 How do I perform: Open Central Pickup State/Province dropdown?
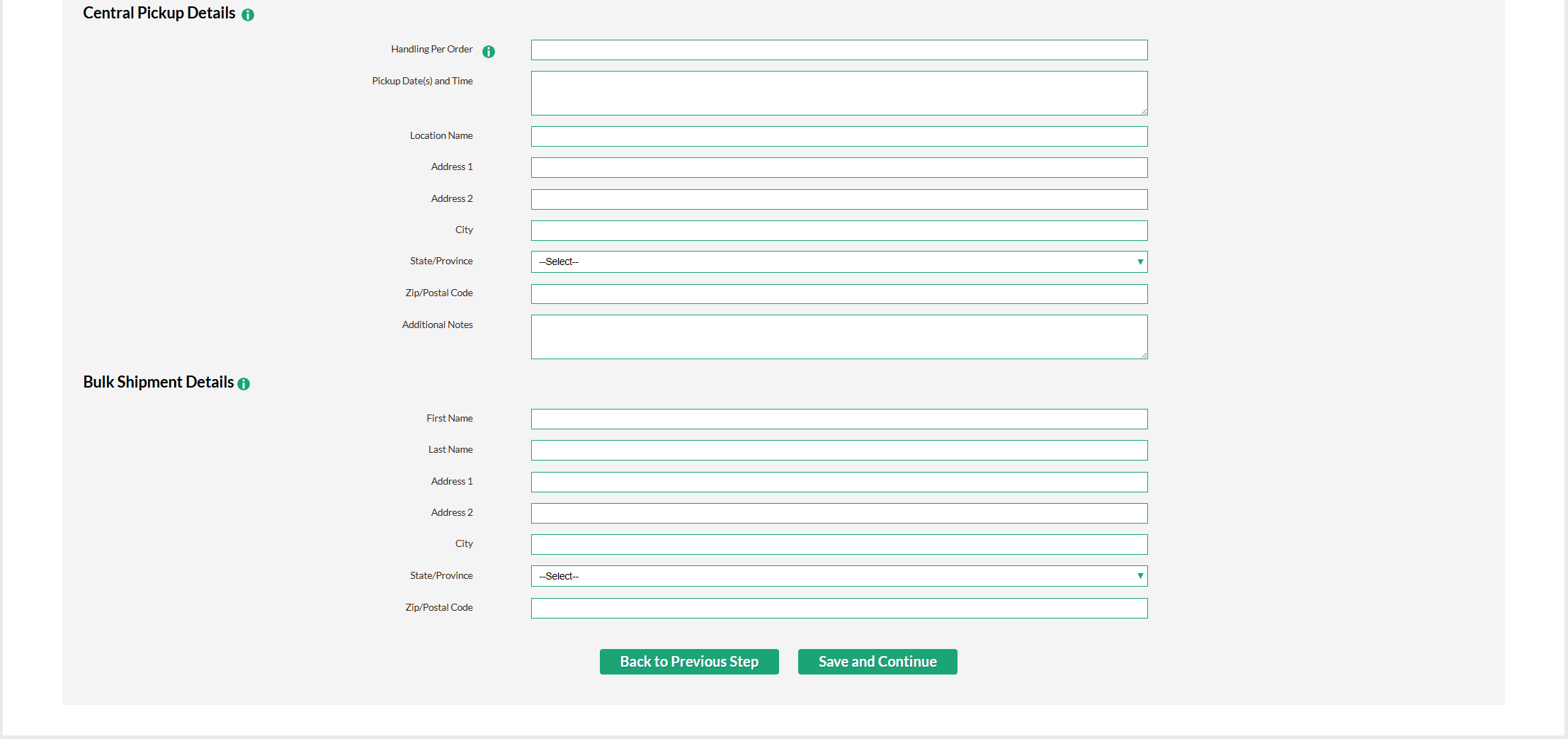(x=839, y=262)
